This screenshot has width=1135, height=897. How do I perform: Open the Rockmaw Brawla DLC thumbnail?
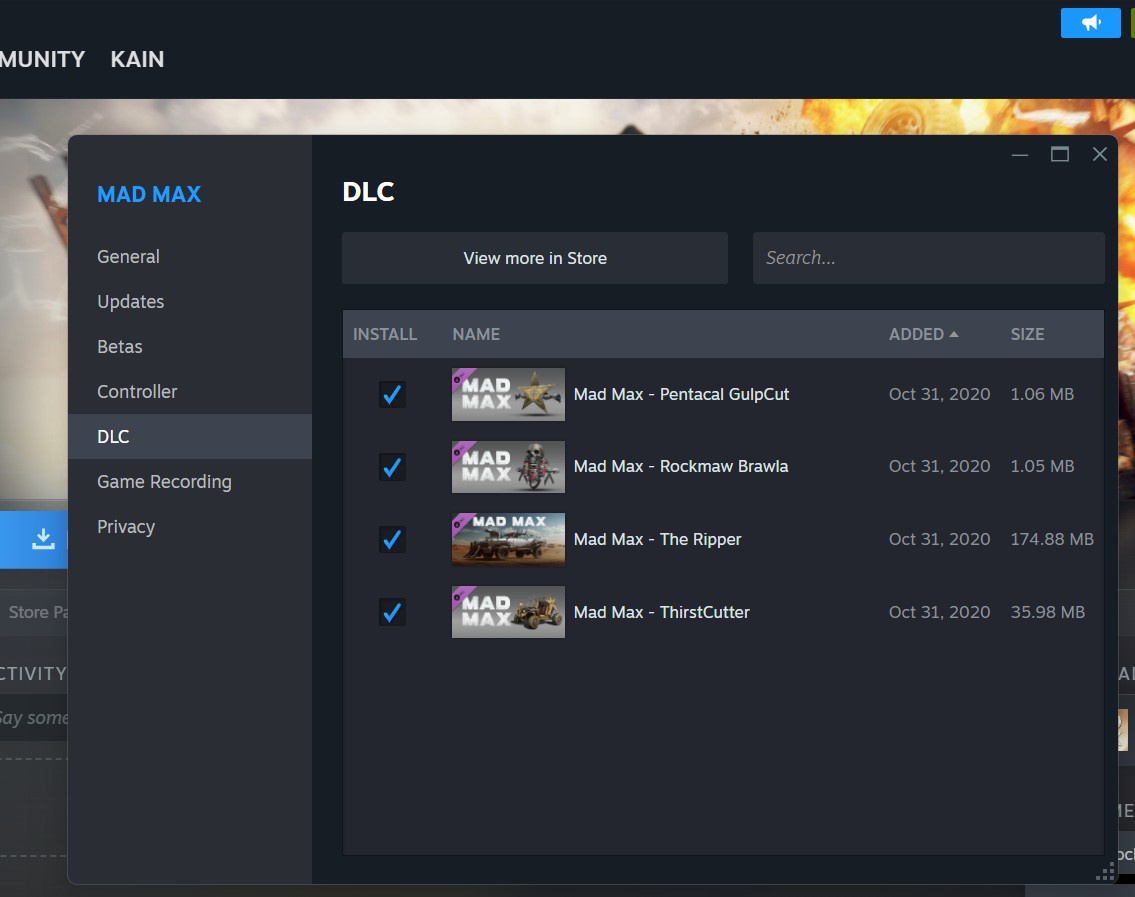(508, 467)
